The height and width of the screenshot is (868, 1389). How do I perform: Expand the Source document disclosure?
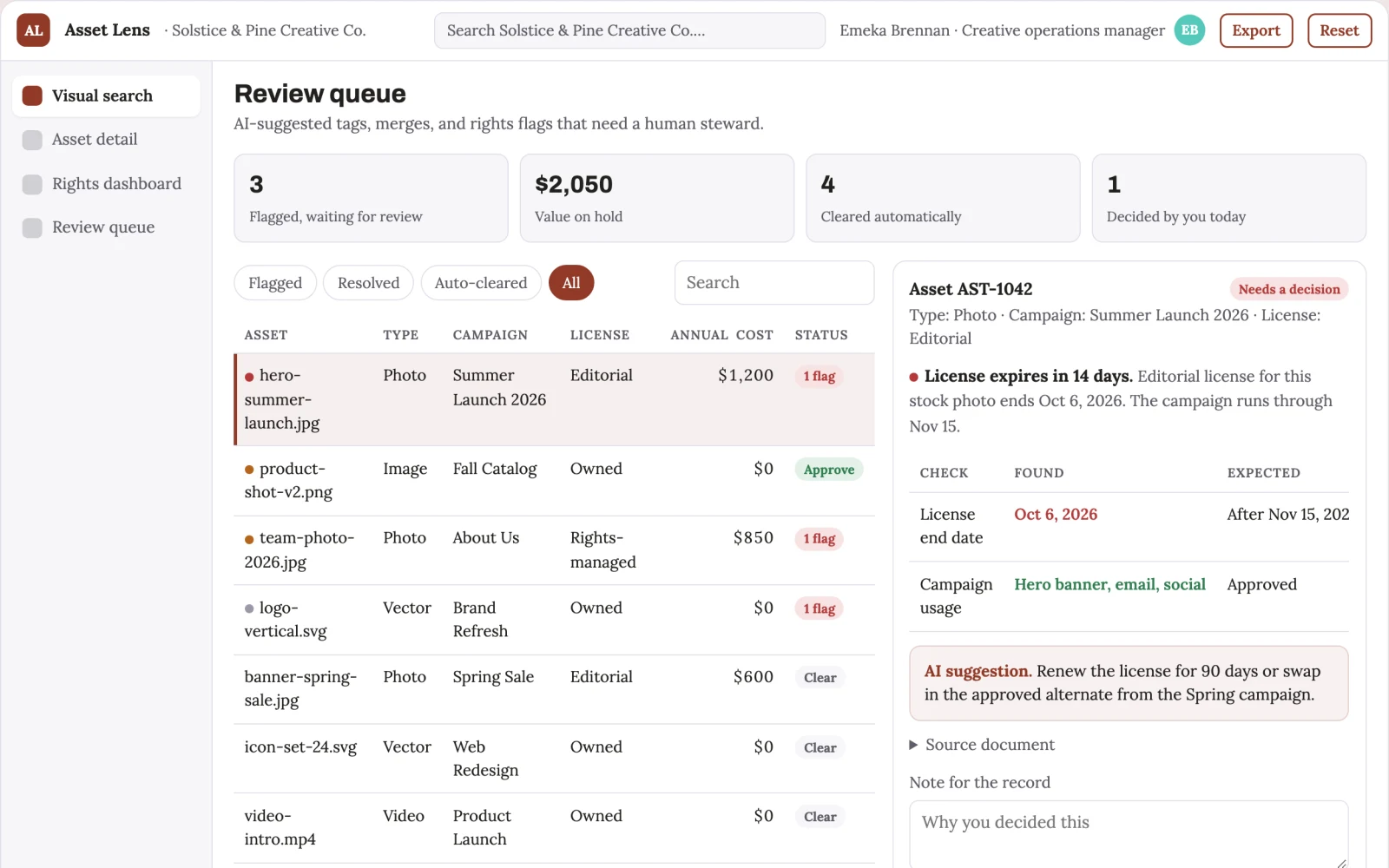tap(982, 745)
